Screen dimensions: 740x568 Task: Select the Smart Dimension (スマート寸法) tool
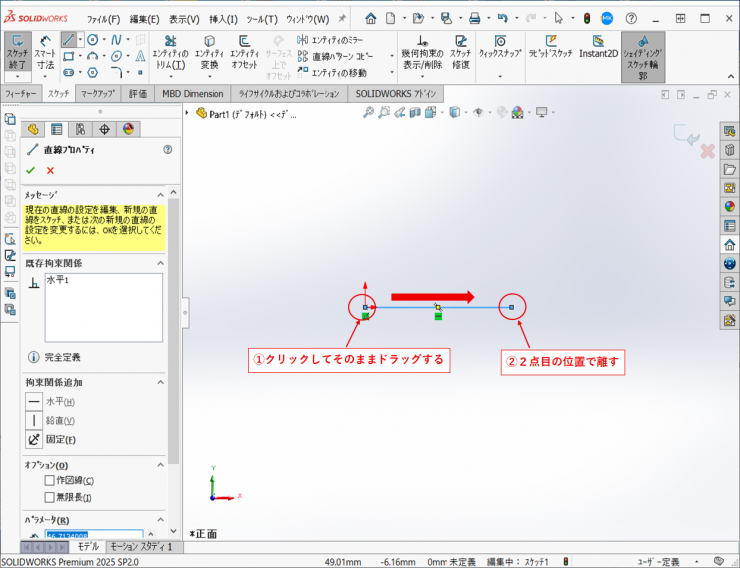(x=45, y=53)
